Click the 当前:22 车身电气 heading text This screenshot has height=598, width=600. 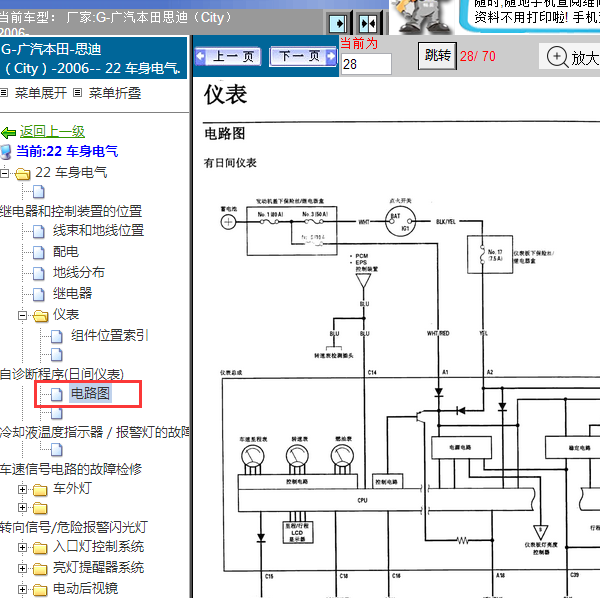tap(67, 151)
